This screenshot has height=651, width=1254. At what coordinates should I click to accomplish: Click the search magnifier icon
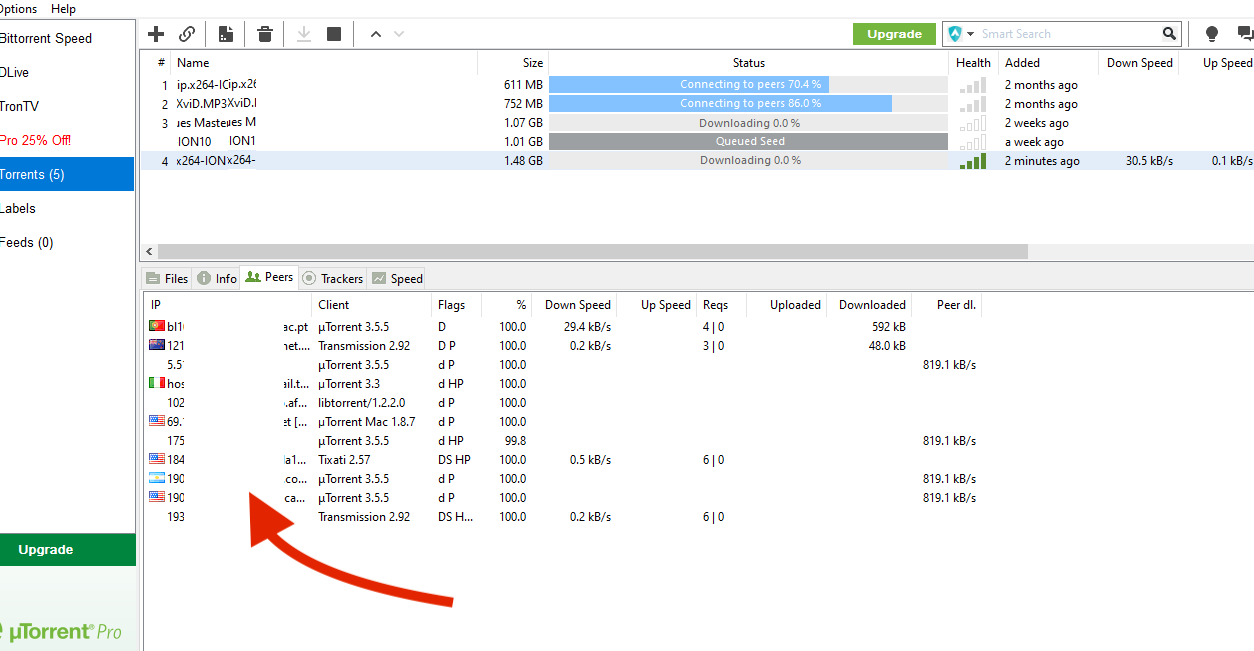click(x=1170, y=34)
